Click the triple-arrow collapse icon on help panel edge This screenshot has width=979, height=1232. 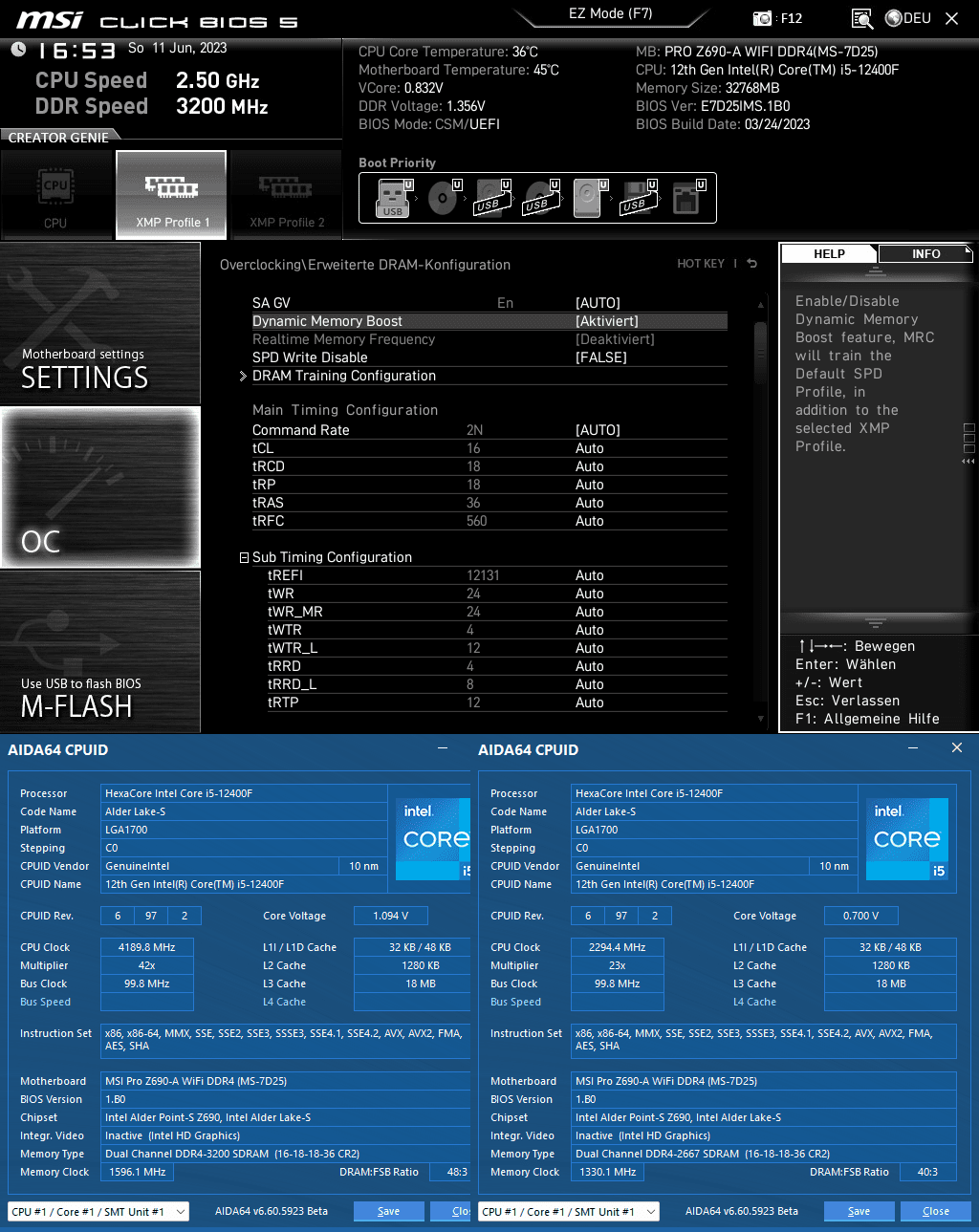[968, 462]
